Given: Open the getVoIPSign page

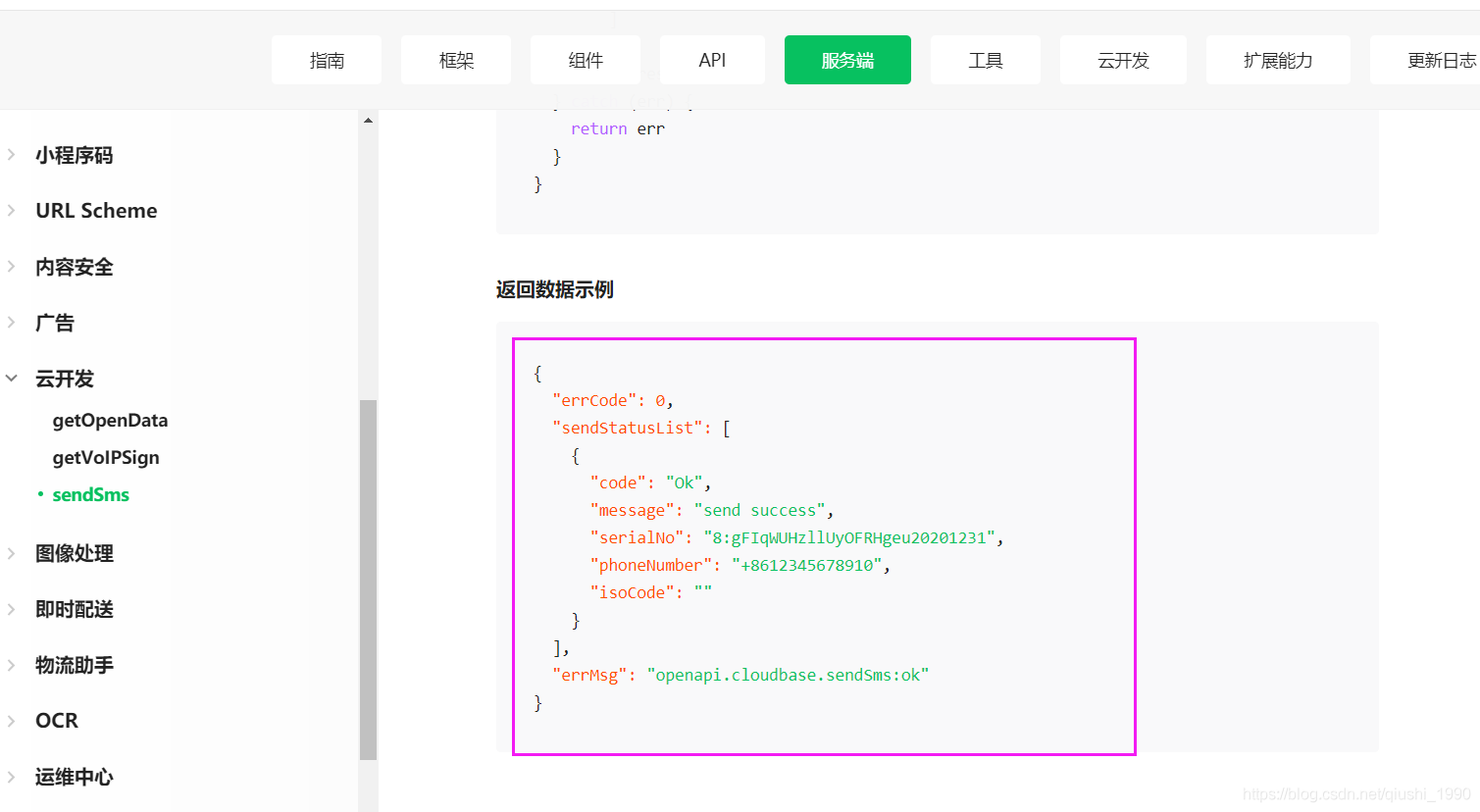Looking at the screenshot, I should (x=106, y=457).
